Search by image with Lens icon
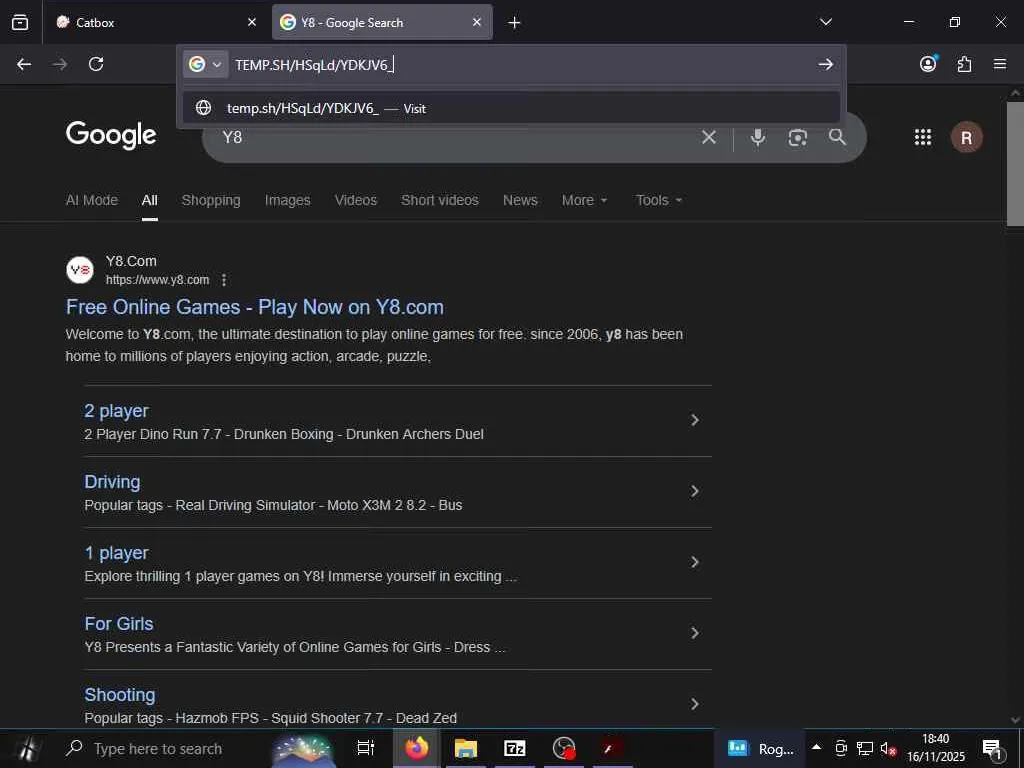This screenshot has width=1024, height=768. tap(797, 137)
